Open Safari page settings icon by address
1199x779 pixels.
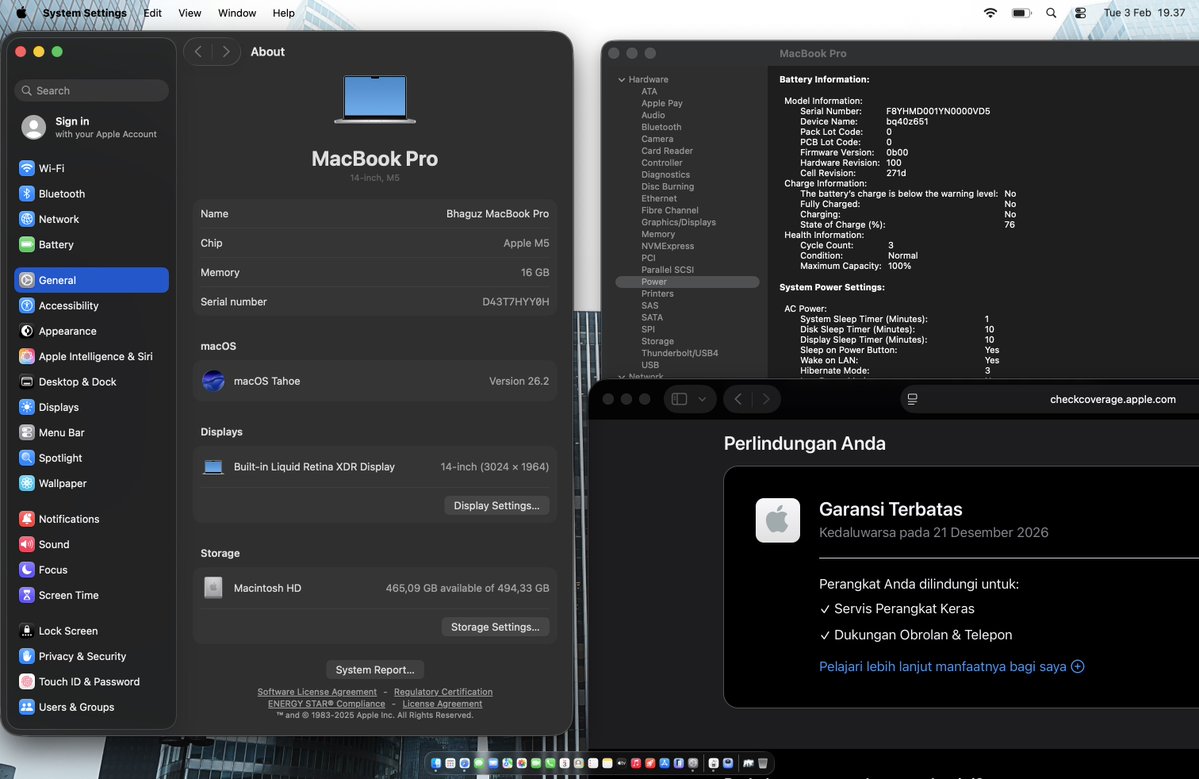point(912,399)
